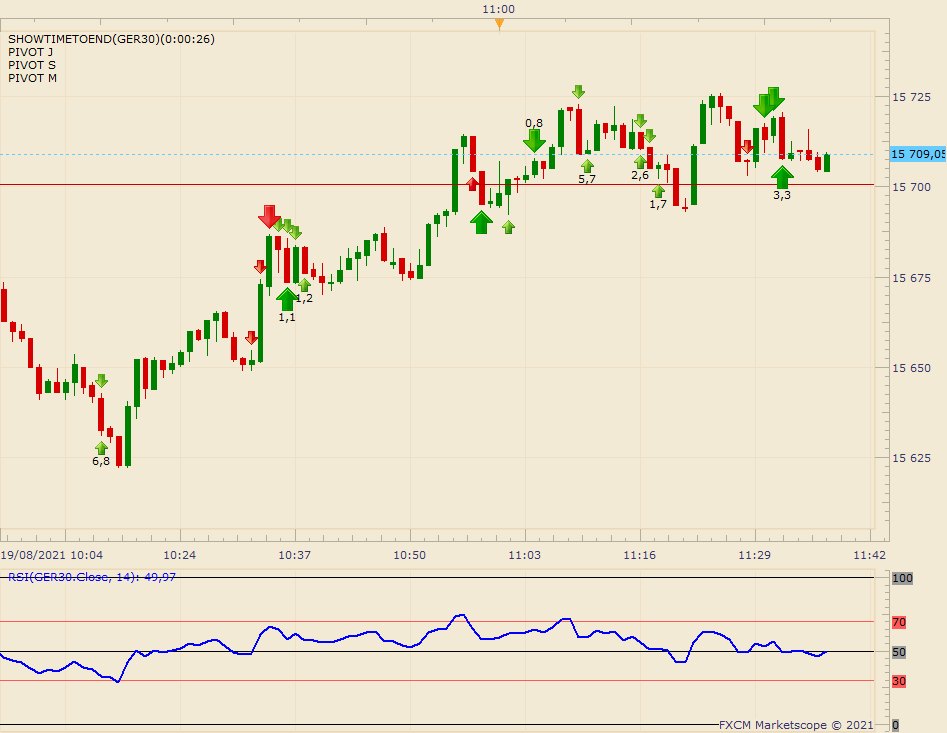947x733 pixels.
Task: Click the PIVOT J indicator label
Action: (x=30, y=52)
